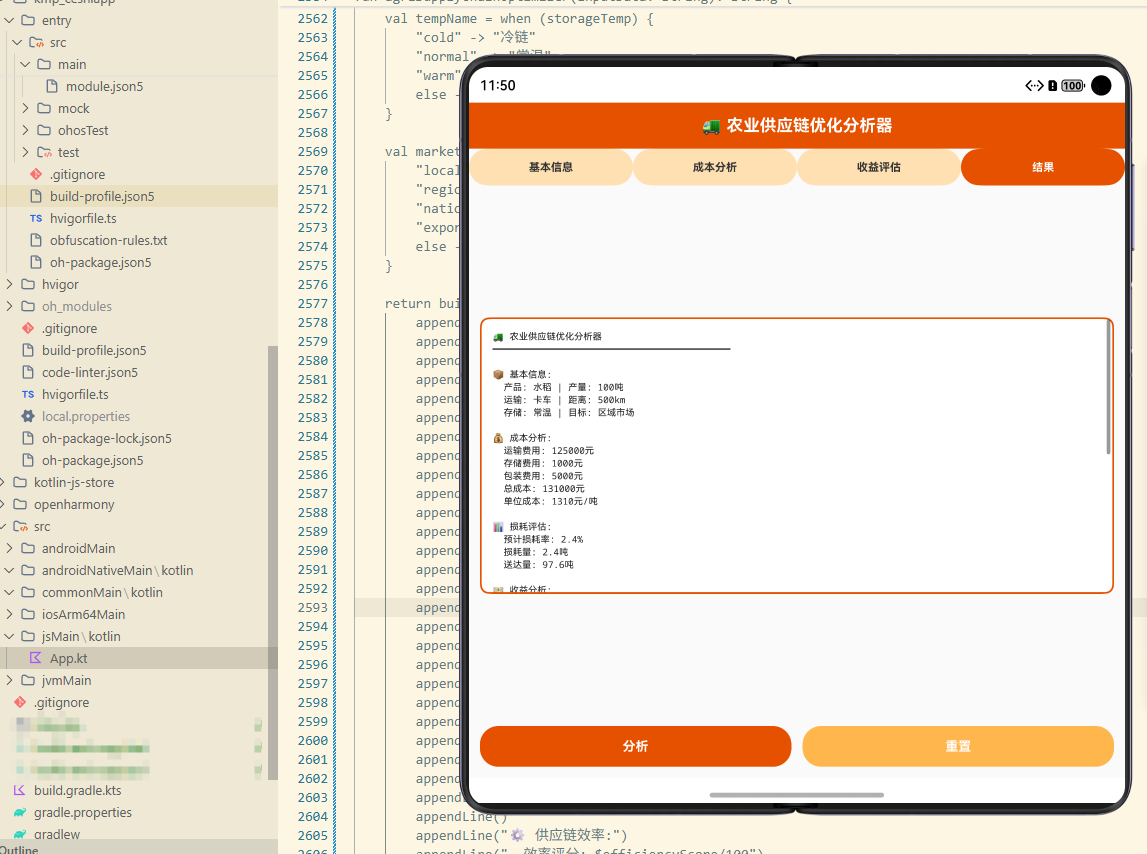The height and width of the screenshot is (854, 1147).
Task: Open code-linter.json5 file
Action: 89,372
